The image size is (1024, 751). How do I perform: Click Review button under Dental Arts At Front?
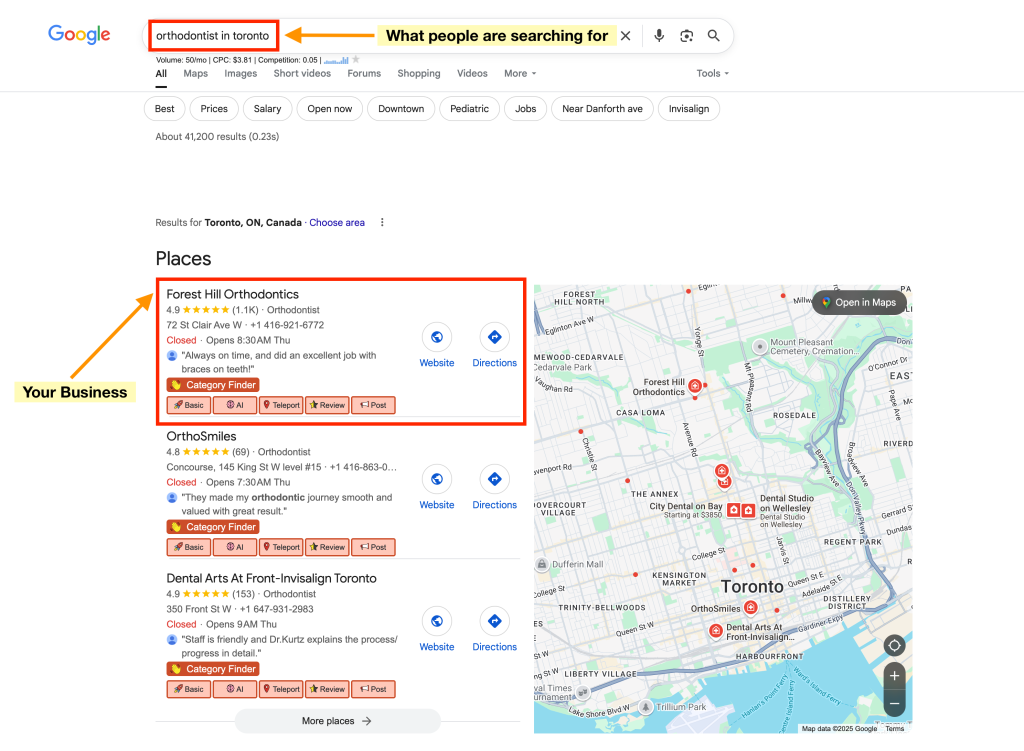click(x=327, y=689)
